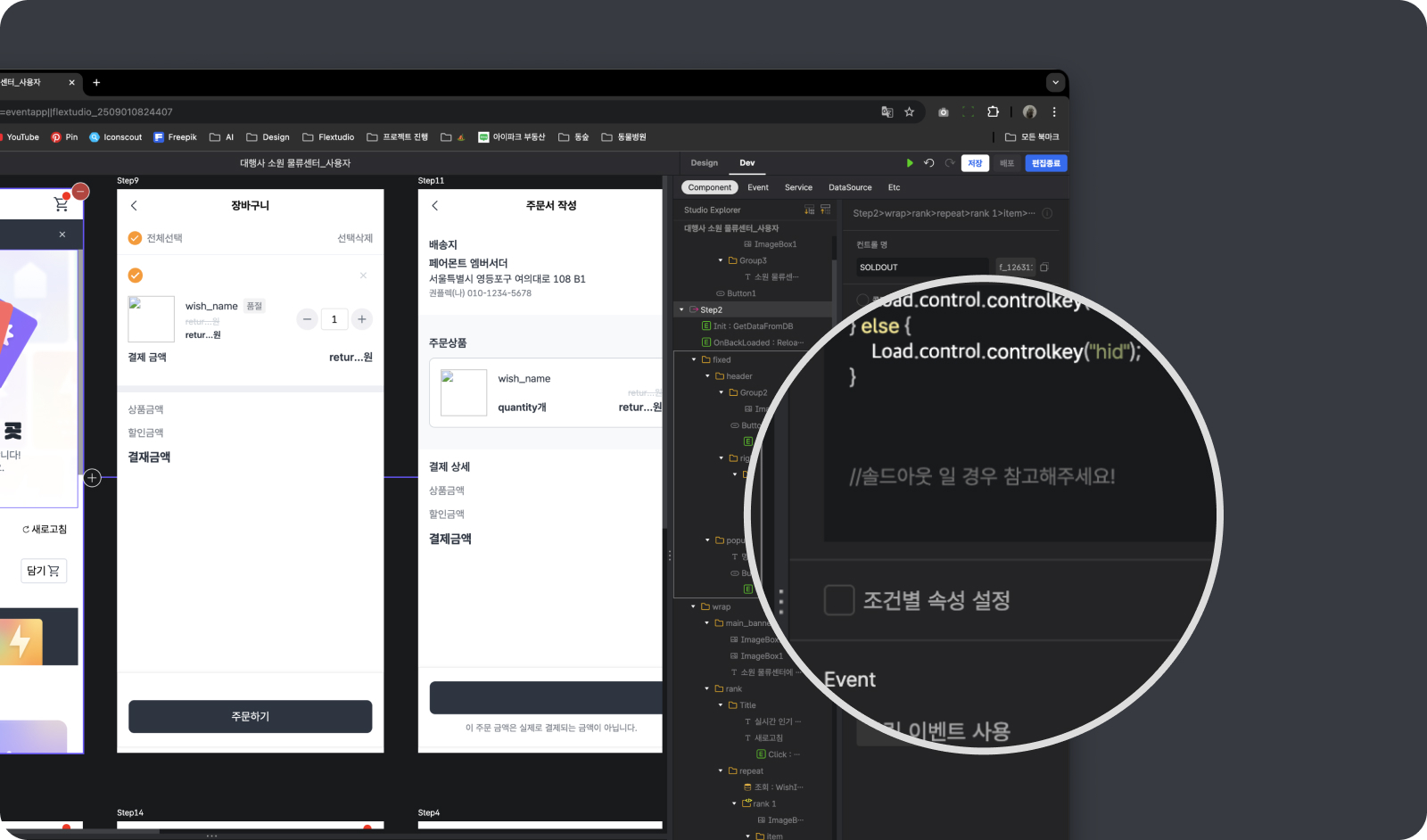Enable the 조건별 속성 설정 checkbox

[x=838, y=600]
